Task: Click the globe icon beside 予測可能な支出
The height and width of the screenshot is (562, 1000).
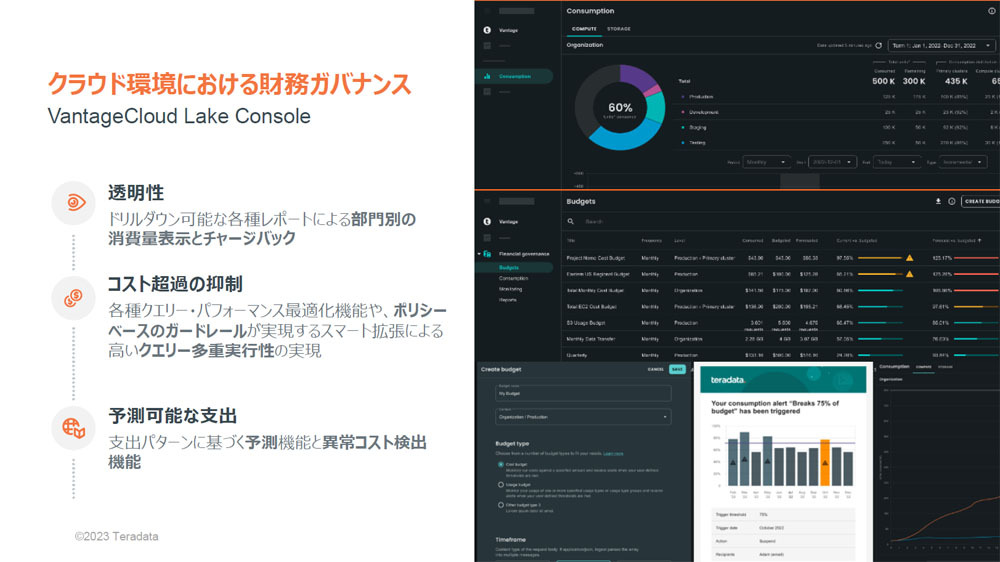Action: tap(73, 428)
